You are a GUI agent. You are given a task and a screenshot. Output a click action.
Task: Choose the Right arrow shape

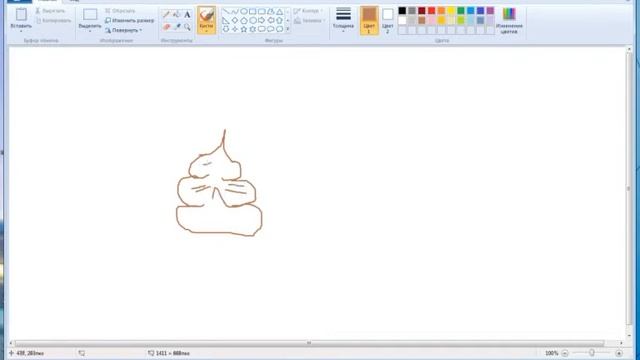click(x=262, y=20)
